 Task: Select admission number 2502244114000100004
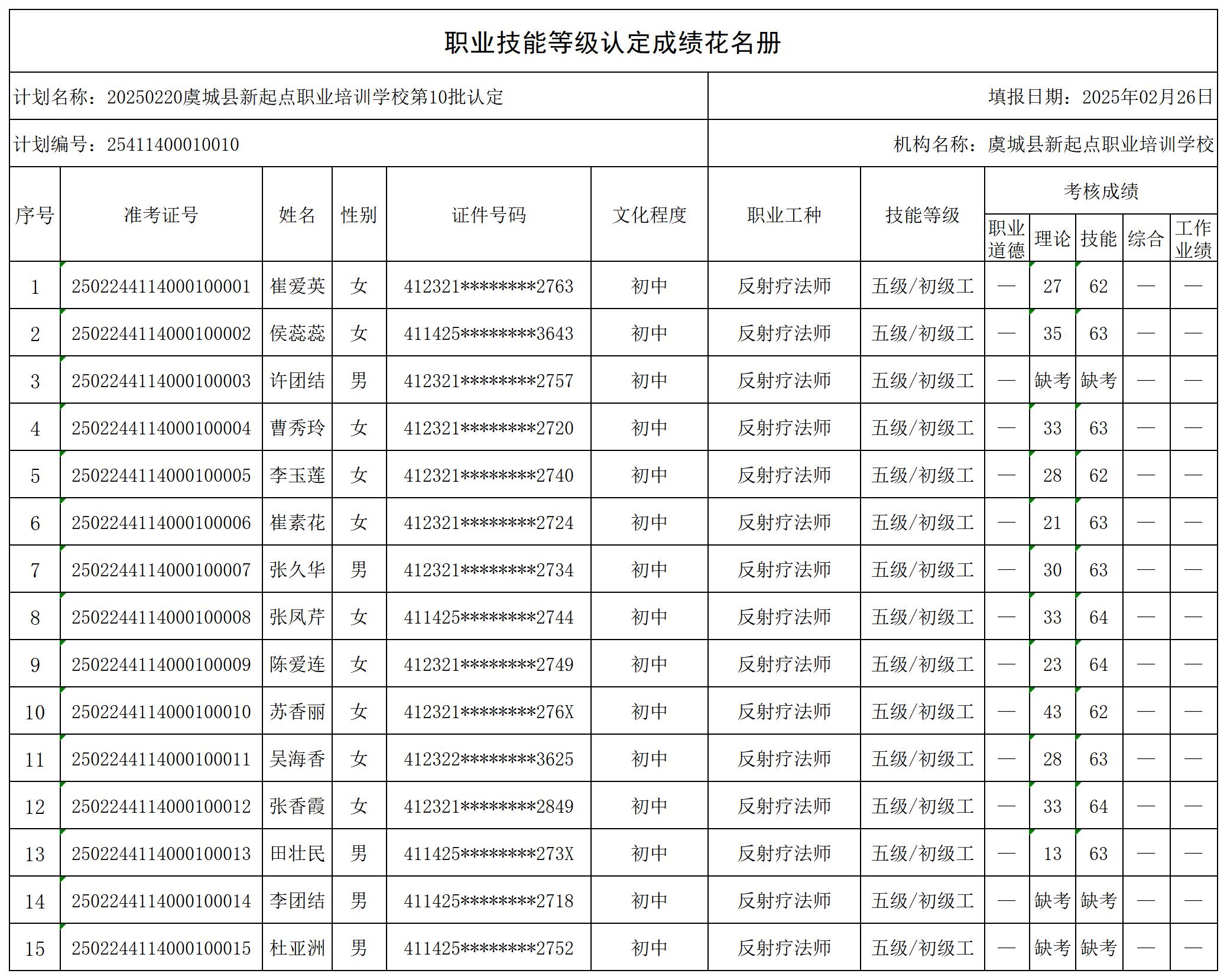click(x=161, y=428)
